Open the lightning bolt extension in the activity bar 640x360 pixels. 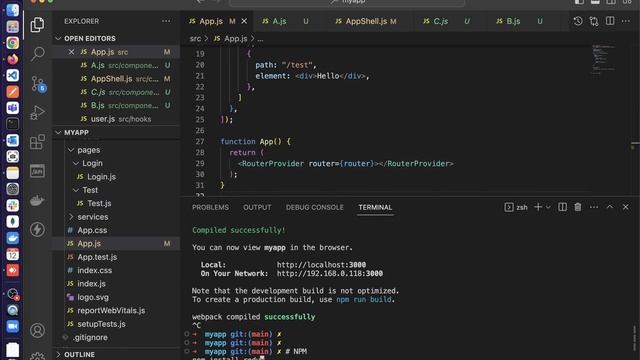(37, 229)
